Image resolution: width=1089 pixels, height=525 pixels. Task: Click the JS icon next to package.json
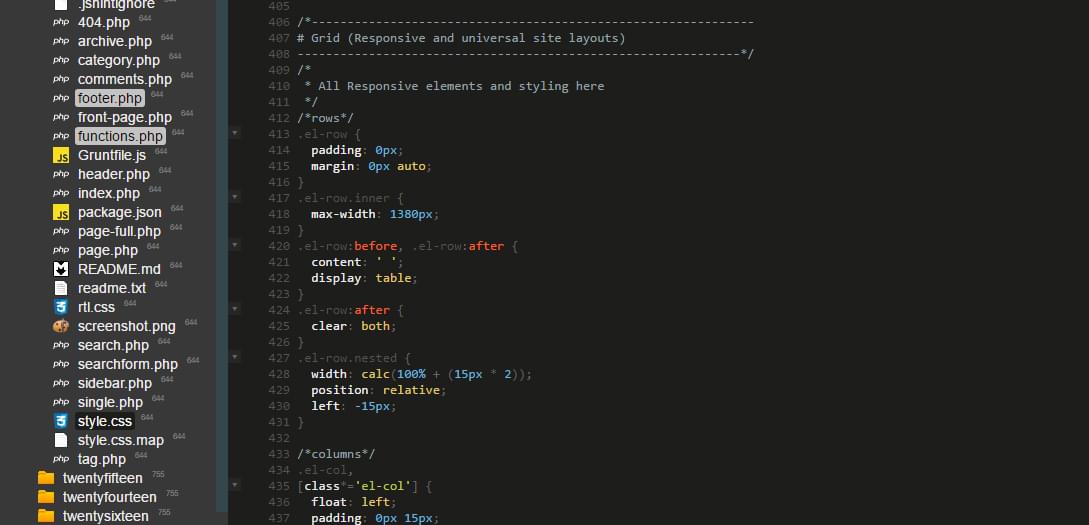pos(60,212)
